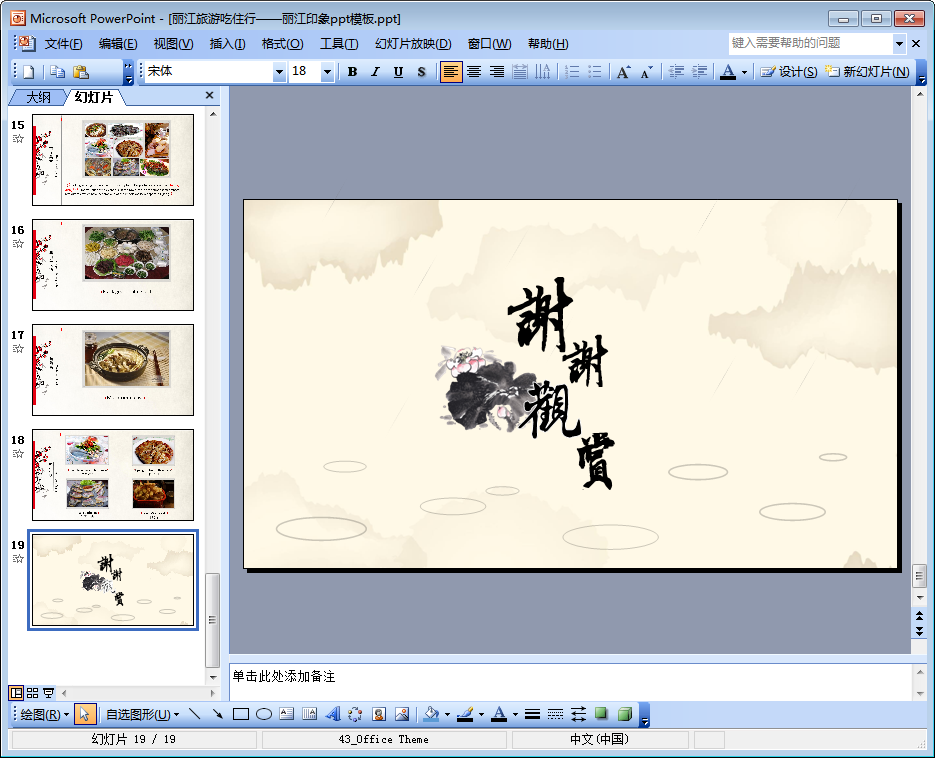Apply font color from formatting toolbar
Viewport: 935px width, 758px height.
point(728,72)
